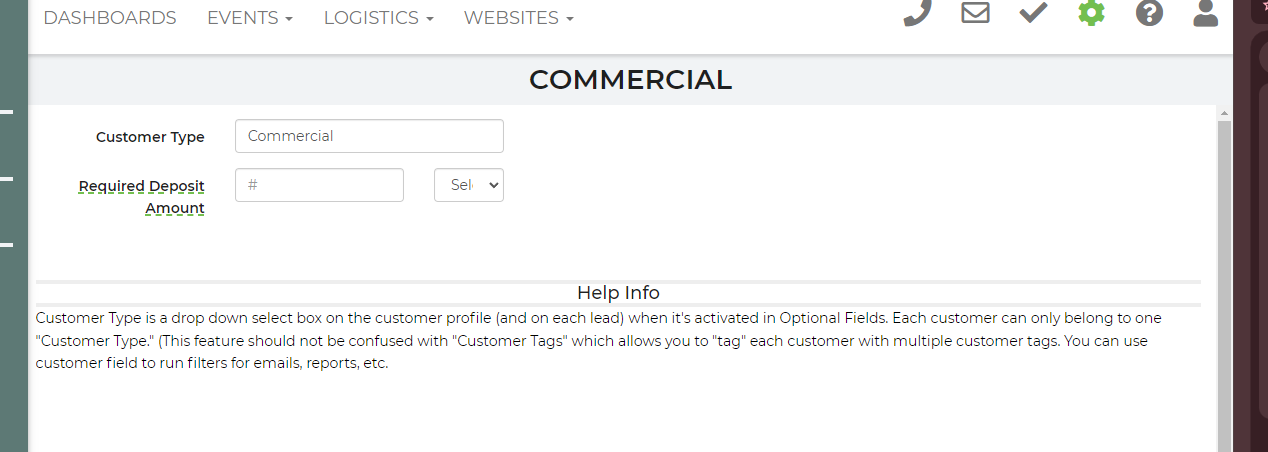Focus the Customer Type text field

click(x=369, y=136)
